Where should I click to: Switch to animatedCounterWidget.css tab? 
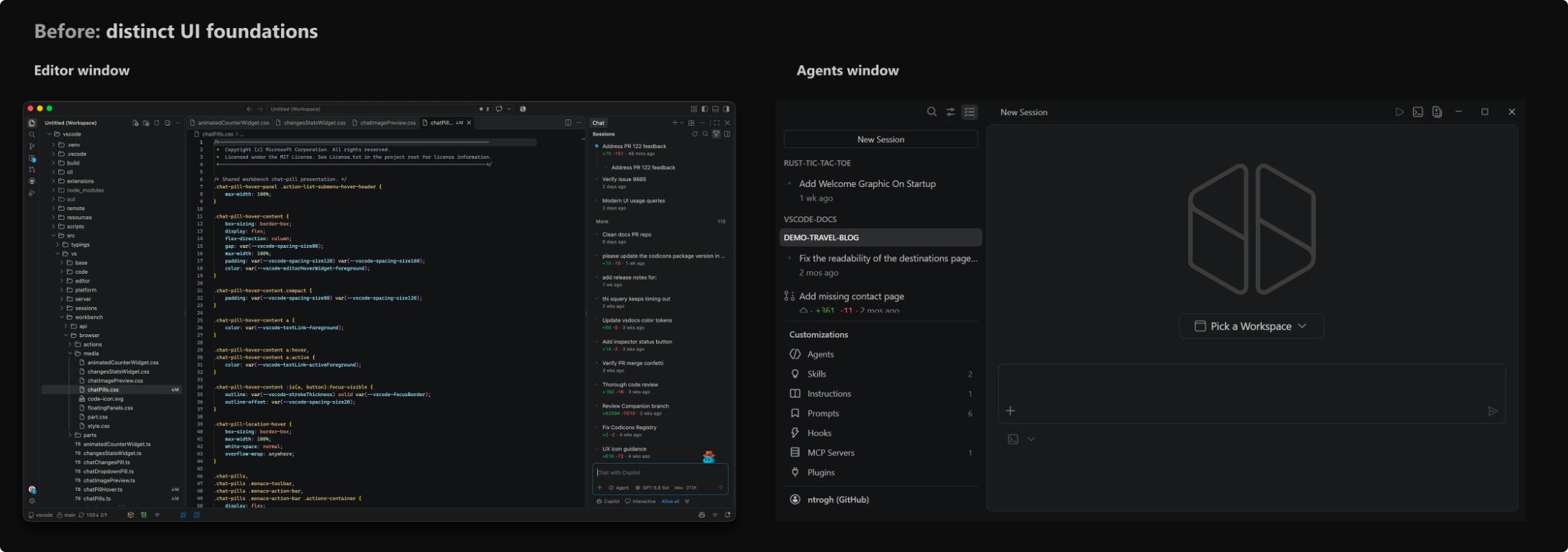coord(230,123)
